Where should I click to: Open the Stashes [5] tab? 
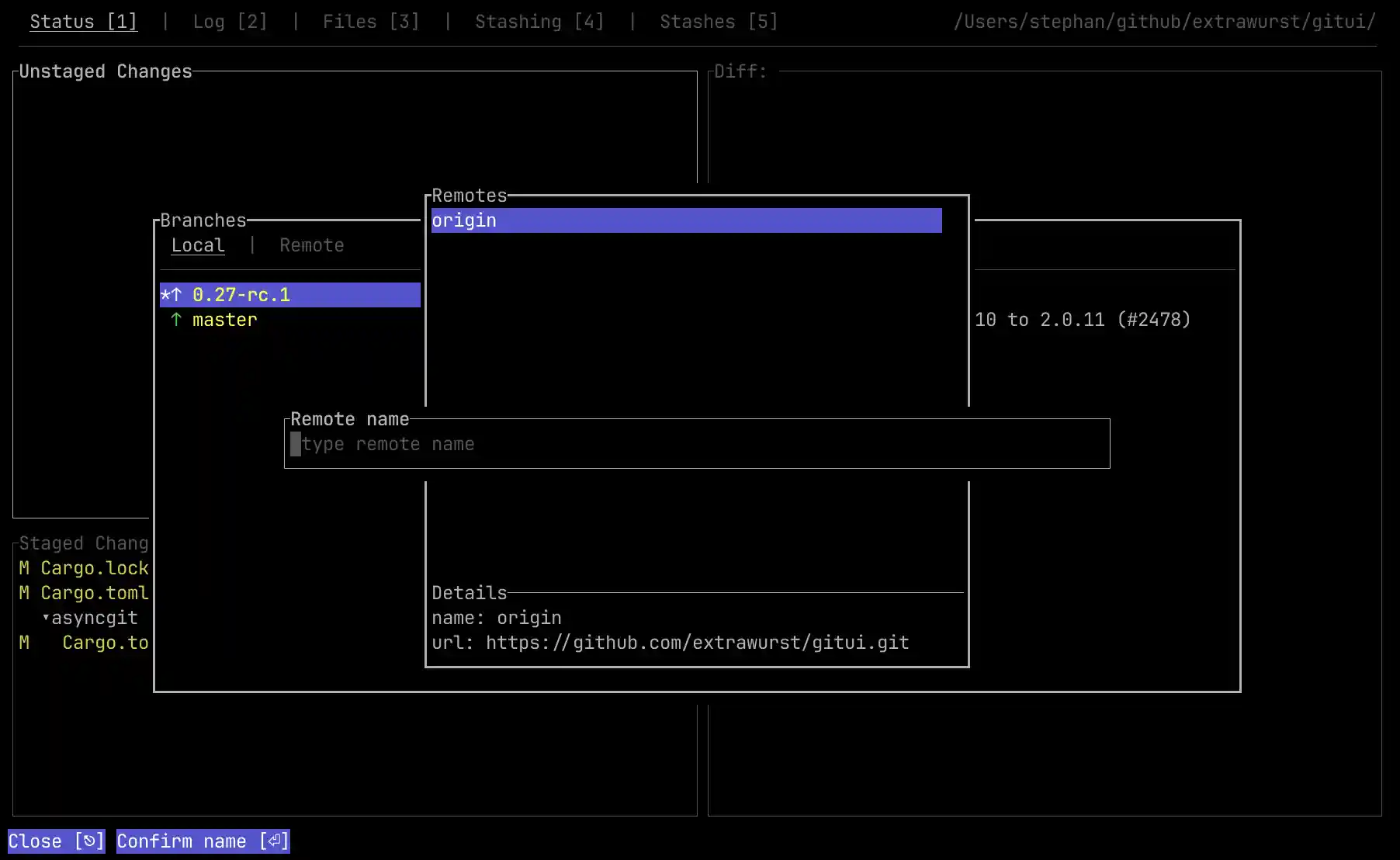click(x=719, y=22)
